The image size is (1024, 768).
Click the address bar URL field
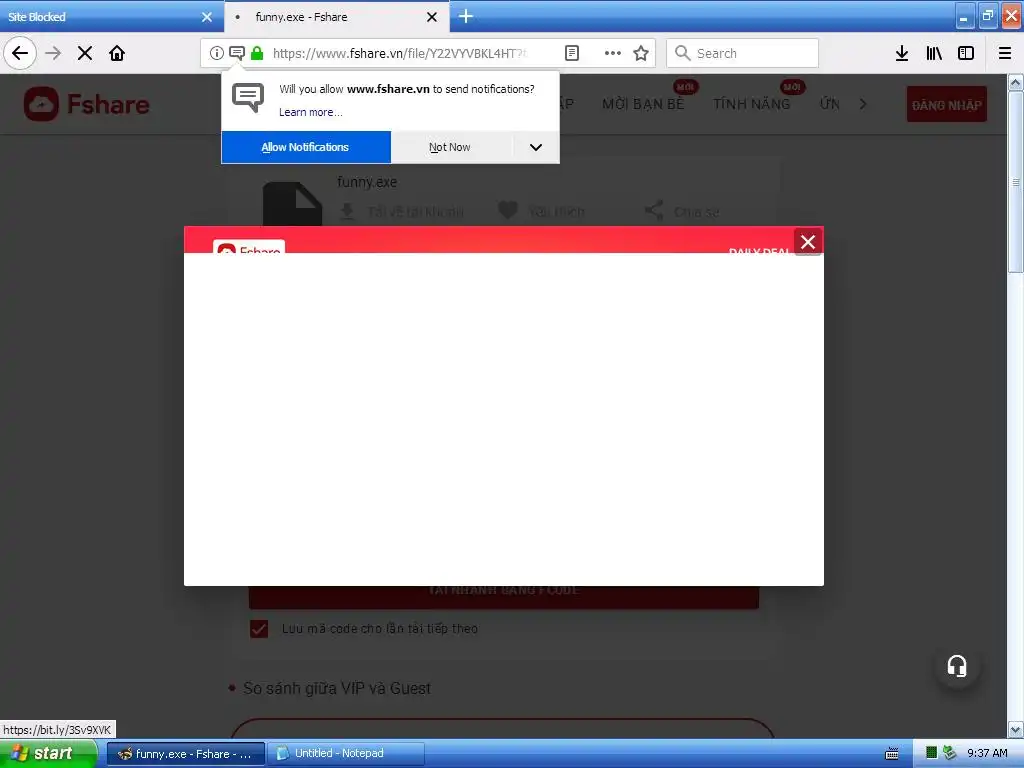(398, 53)
